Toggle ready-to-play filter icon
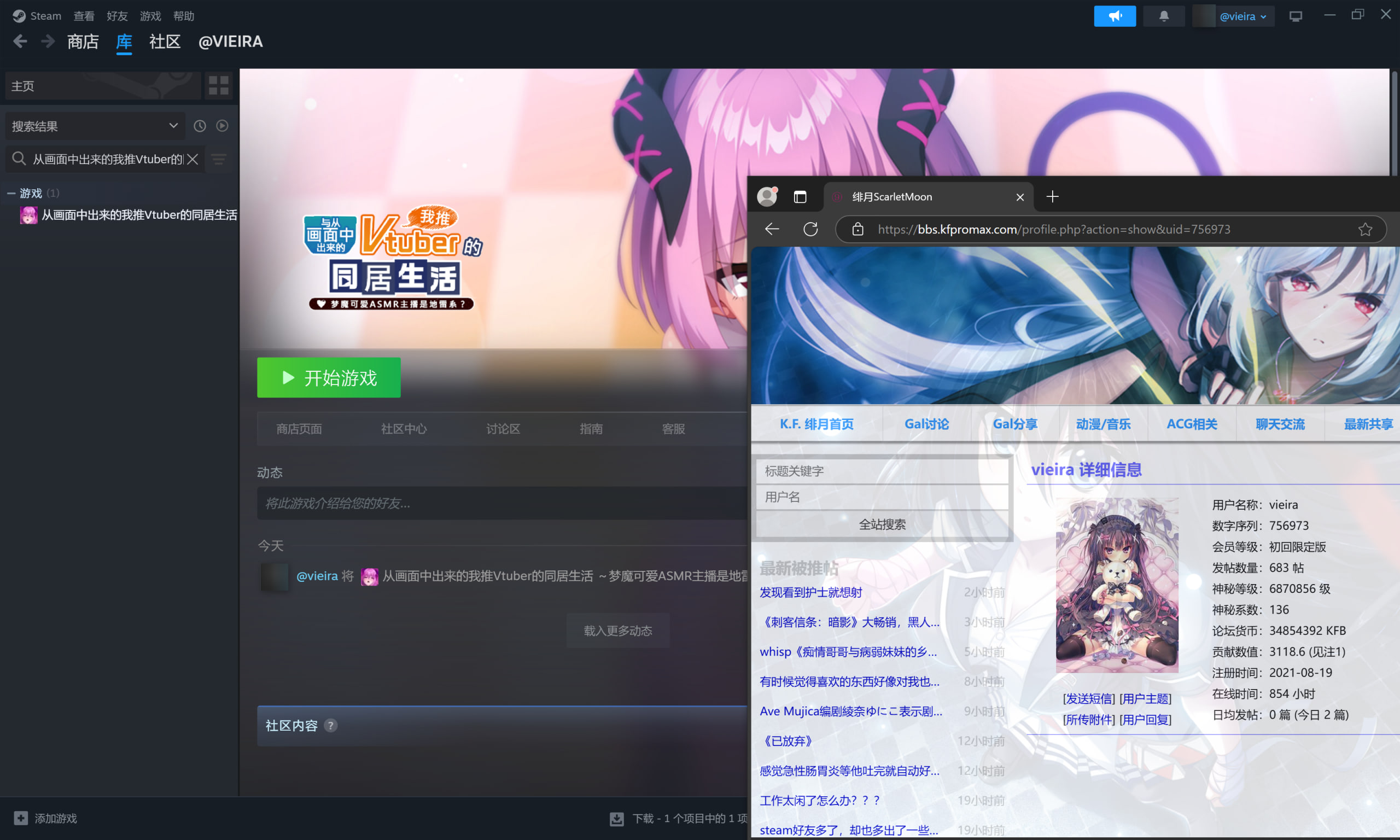The image size is (1400, 840). (223, 126)
